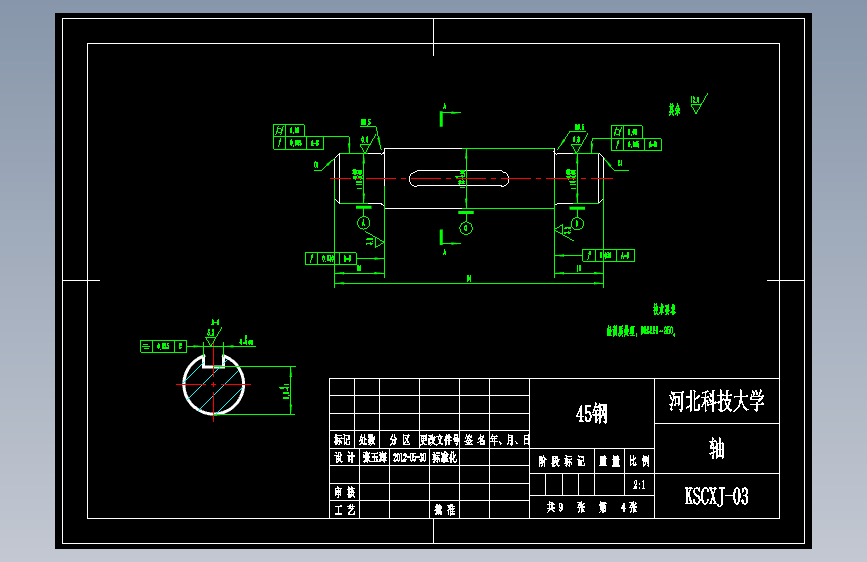Click the 处数 column header
Viewport: 867px width, 562px height.
pos(367,440)
